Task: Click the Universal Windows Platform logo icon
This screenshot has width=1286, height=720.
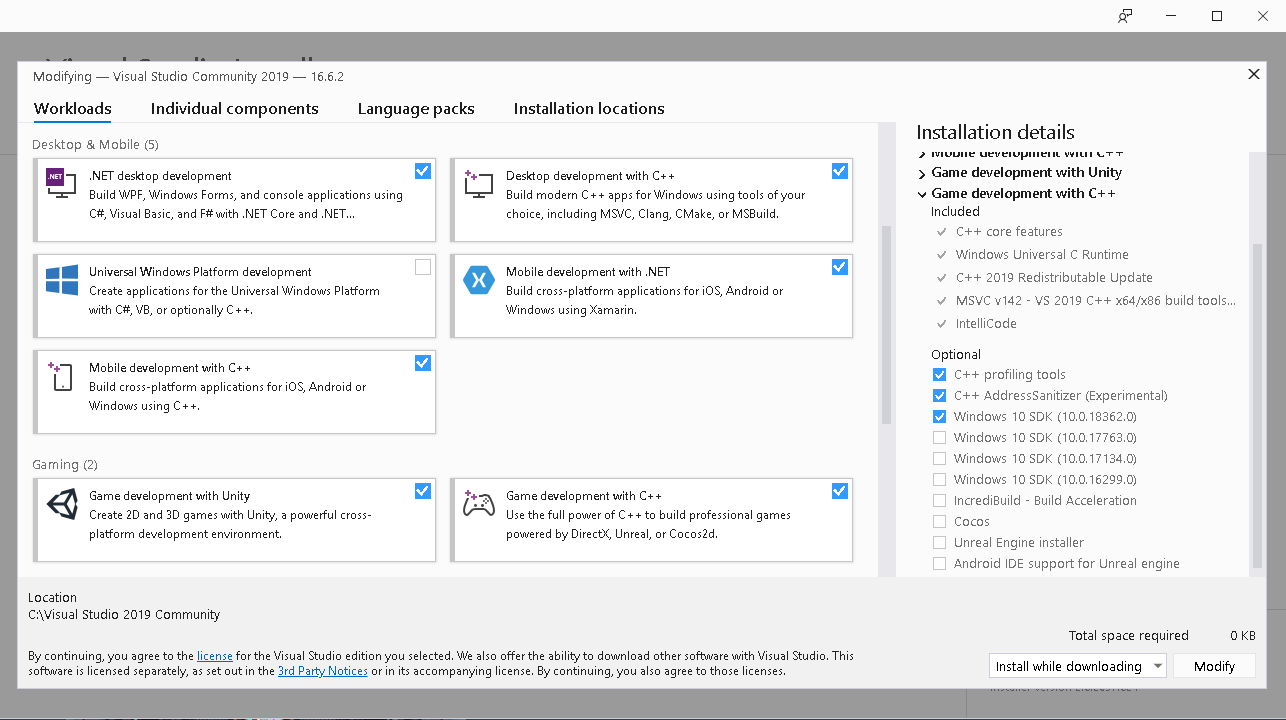Action: (x=61, y=280)
